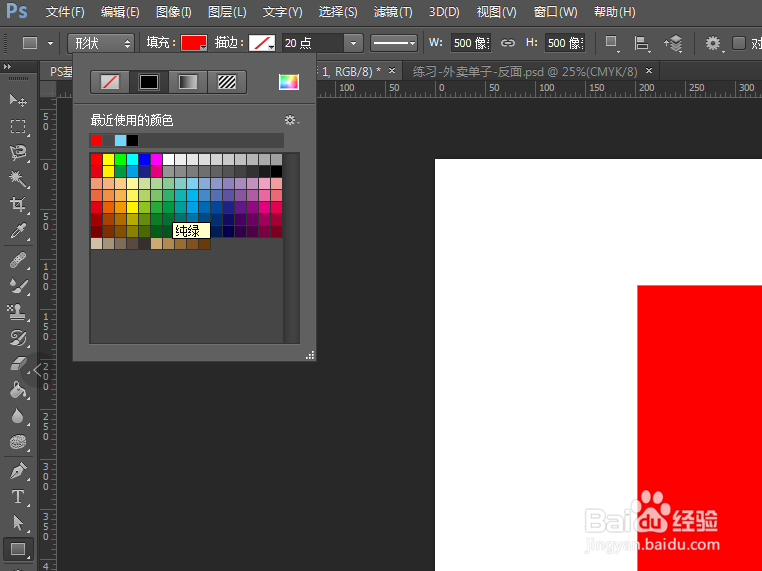The height and width of the screenshot is (571, 762).
Task: Select the Brush tool
Action: pos(18,286)
